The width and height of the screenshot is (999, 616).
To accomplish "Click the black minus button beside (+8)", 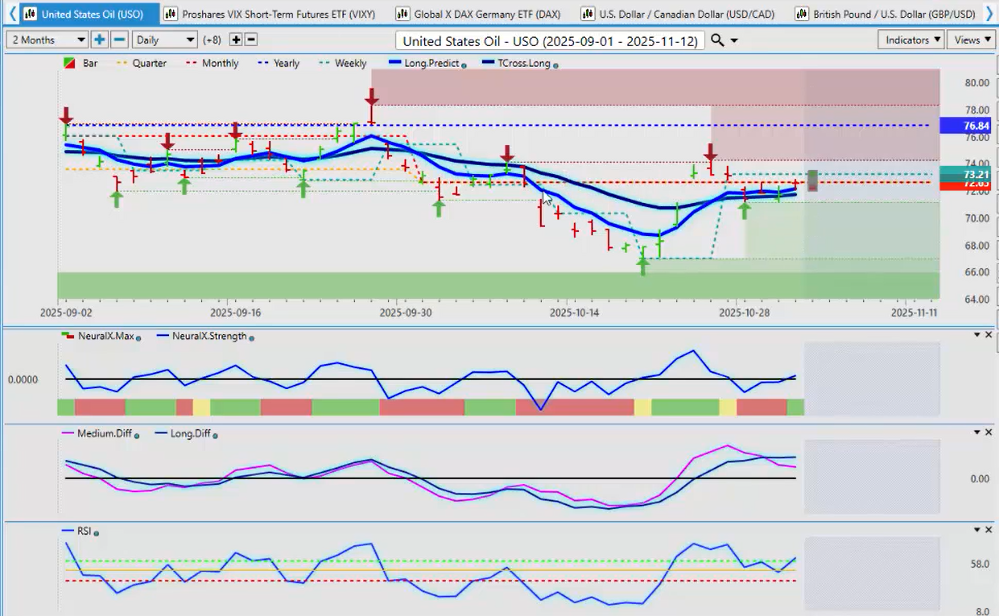I will pos(251,39).
